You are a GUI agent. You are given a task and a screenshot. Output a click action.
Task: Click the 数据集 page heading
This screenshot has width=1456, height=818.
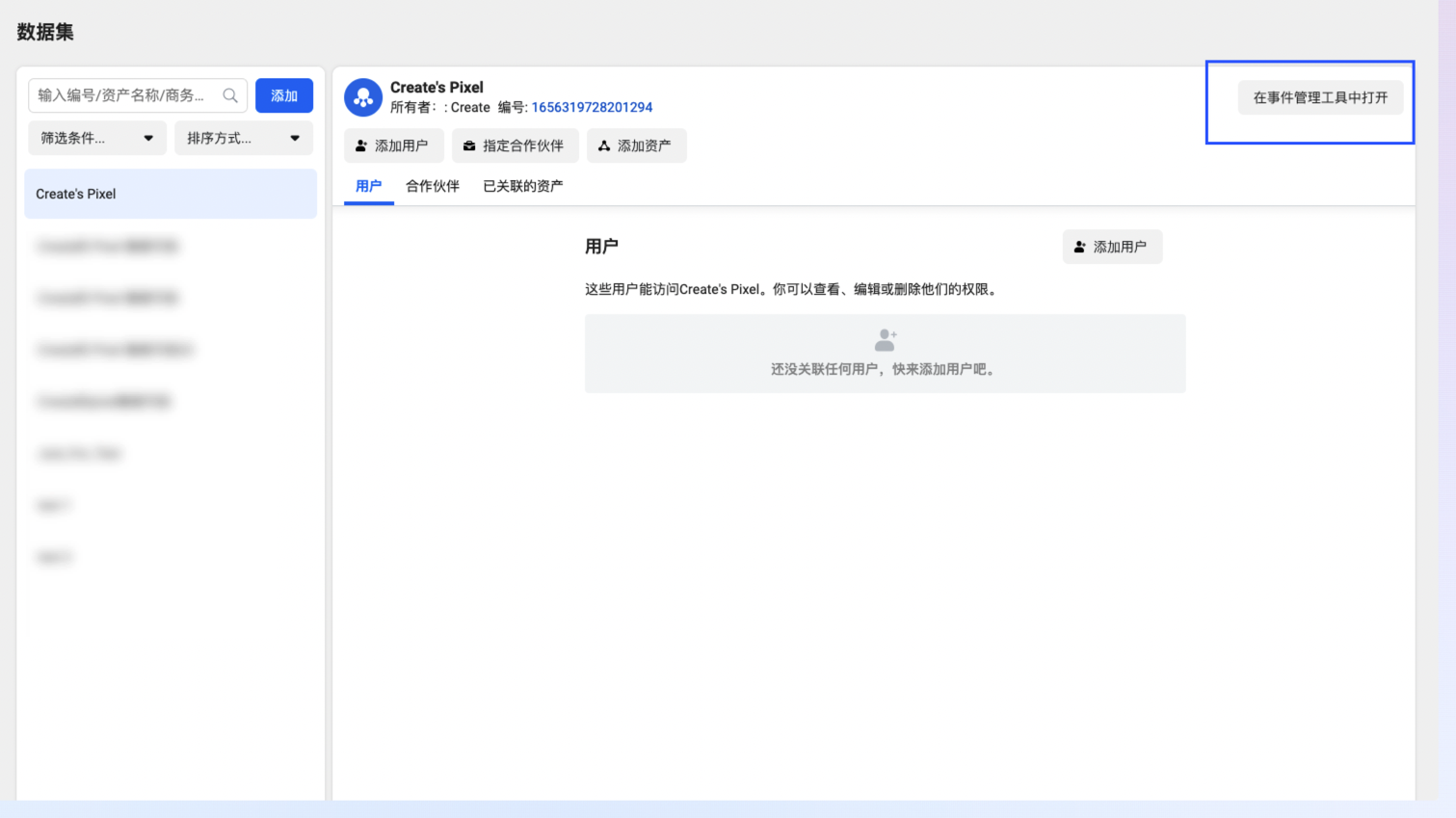[x=45, y=32]
